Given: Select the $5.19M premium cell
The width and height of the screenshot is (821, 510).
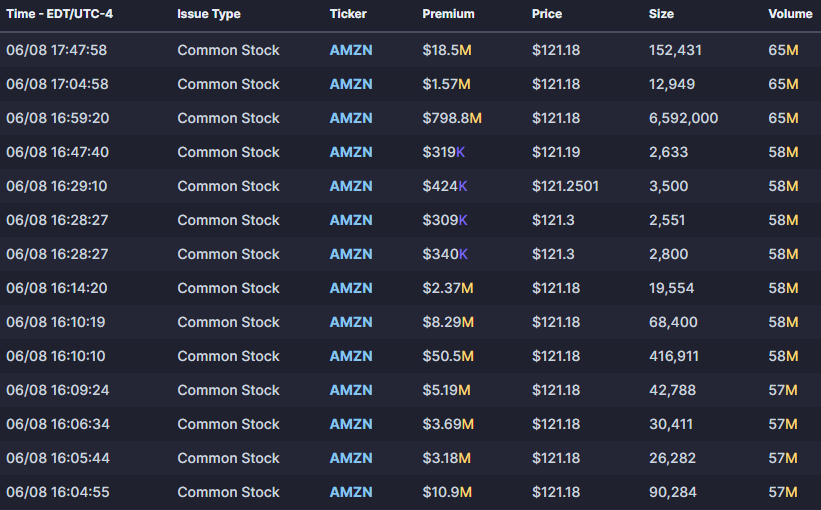Looking at the screenshot, I should point(447,390).
